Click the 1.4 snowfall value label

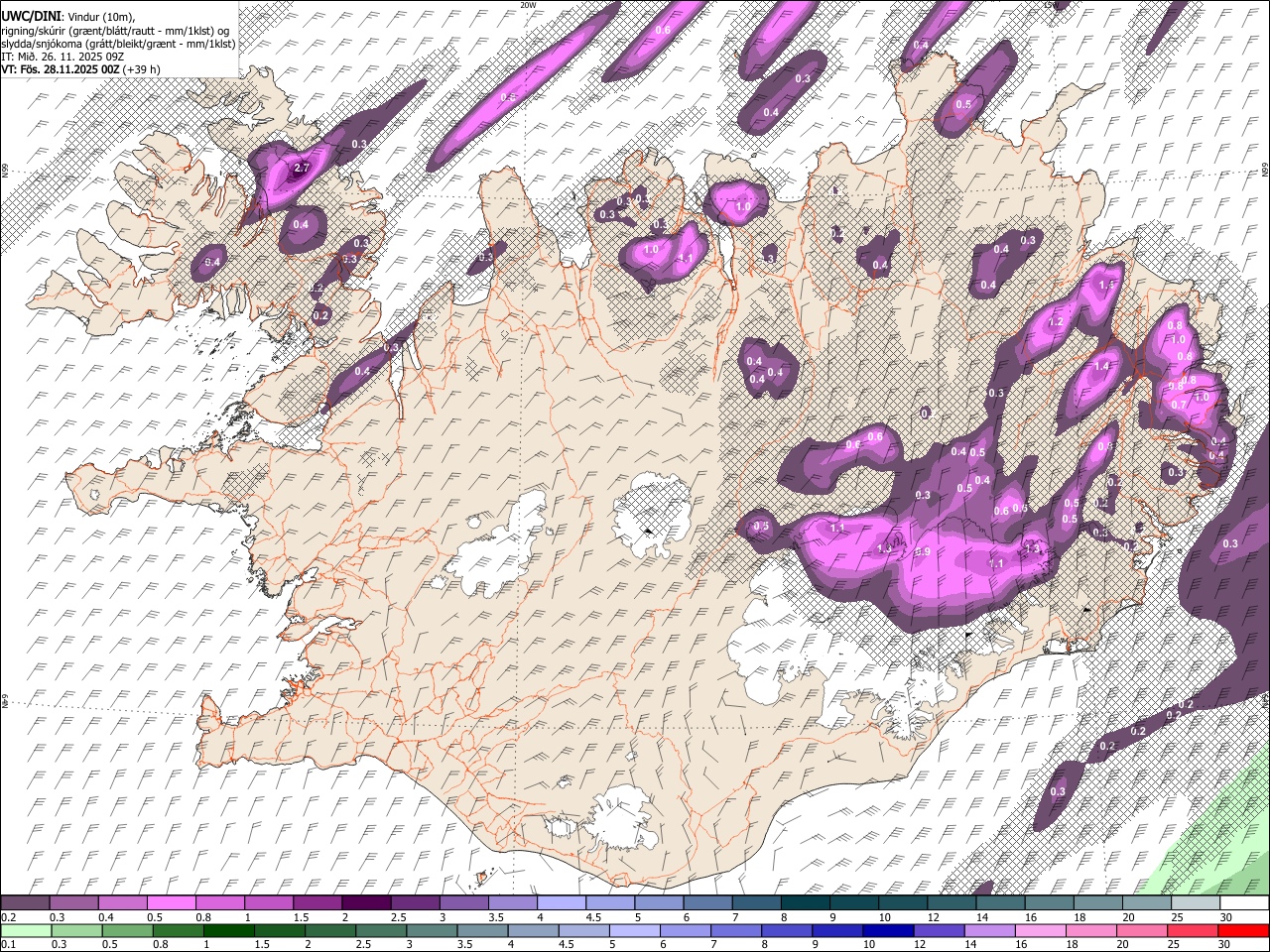(x=1101, y=366)
